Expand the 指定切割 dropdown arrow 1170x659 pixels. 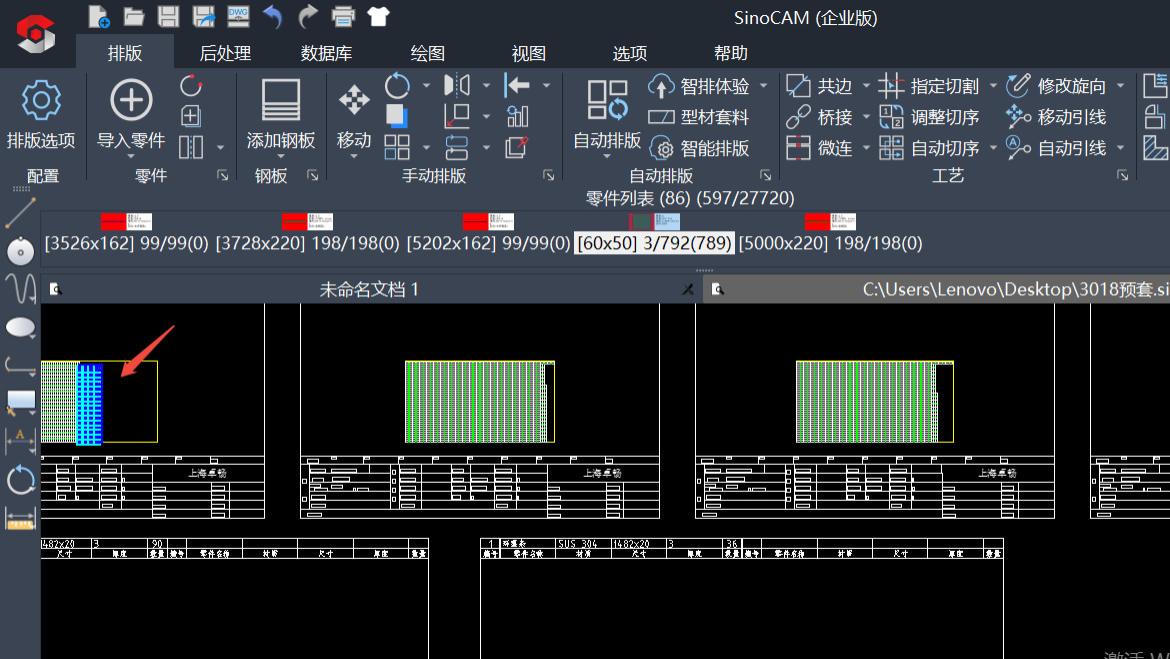(993, 86)
